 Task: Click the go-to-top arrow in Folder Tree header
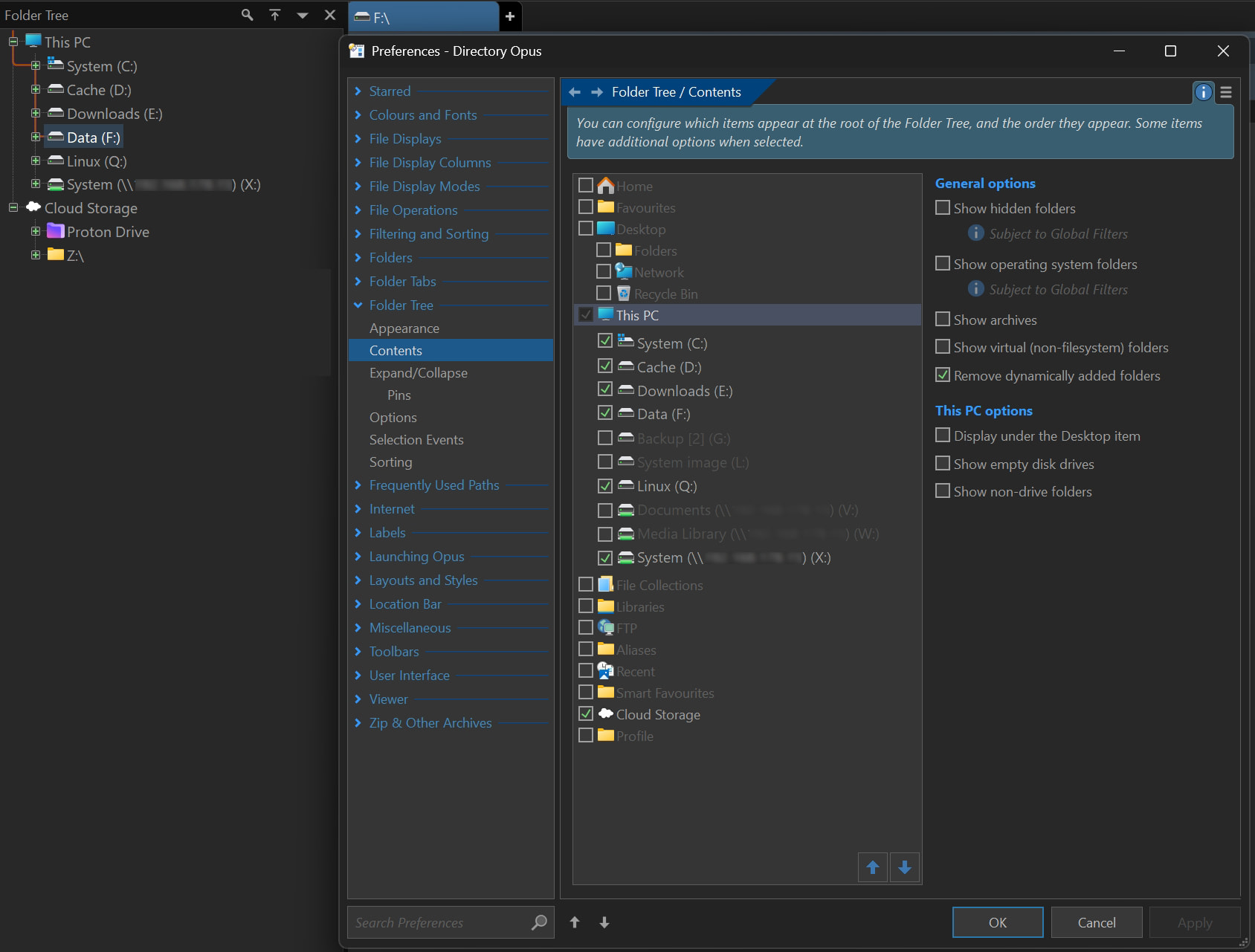point(275,15)
